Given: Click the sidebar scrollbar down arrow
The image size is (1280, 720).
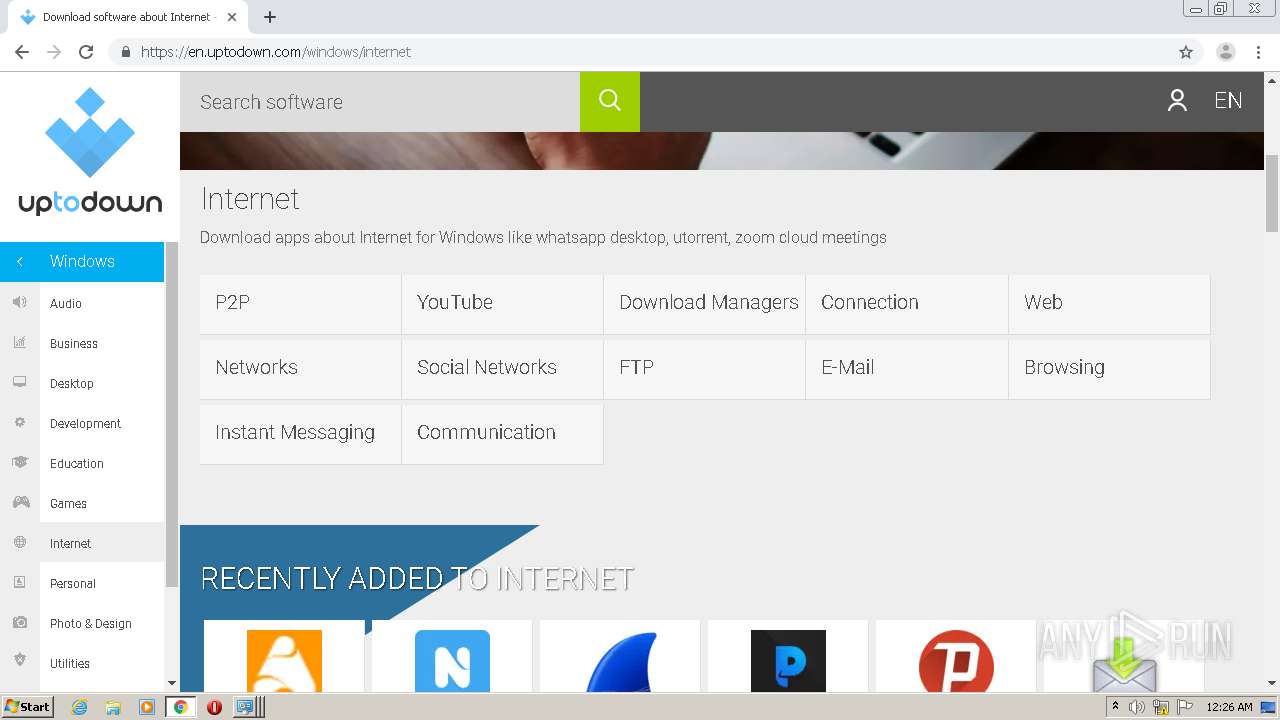Looking at the screenshot, I should tap(171, 683).
